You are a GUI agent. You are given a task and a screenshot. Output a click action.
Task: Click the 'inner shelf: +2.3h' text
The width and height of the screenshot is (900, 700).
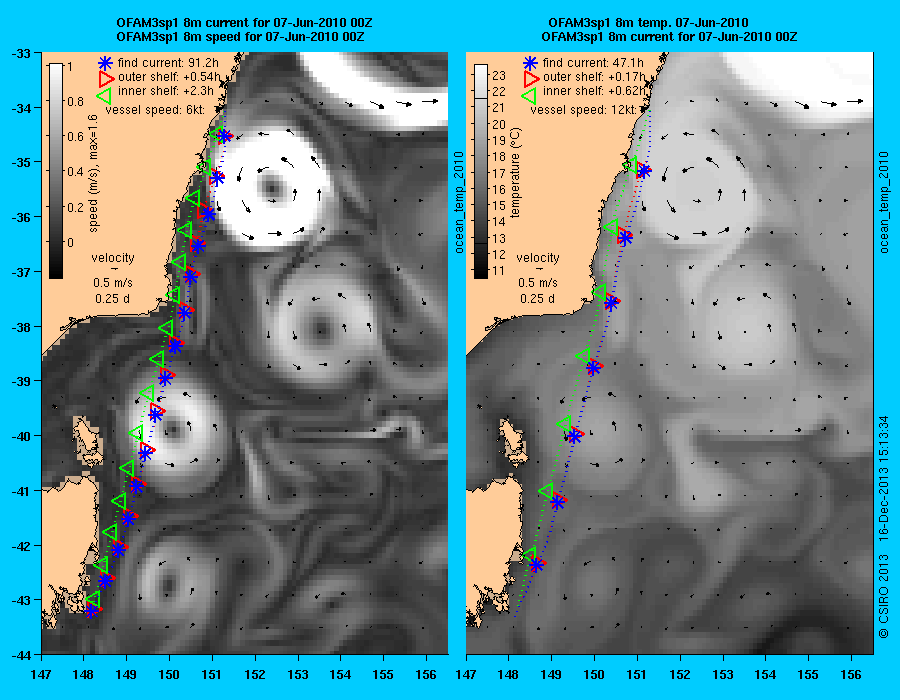tap(166, 91)
